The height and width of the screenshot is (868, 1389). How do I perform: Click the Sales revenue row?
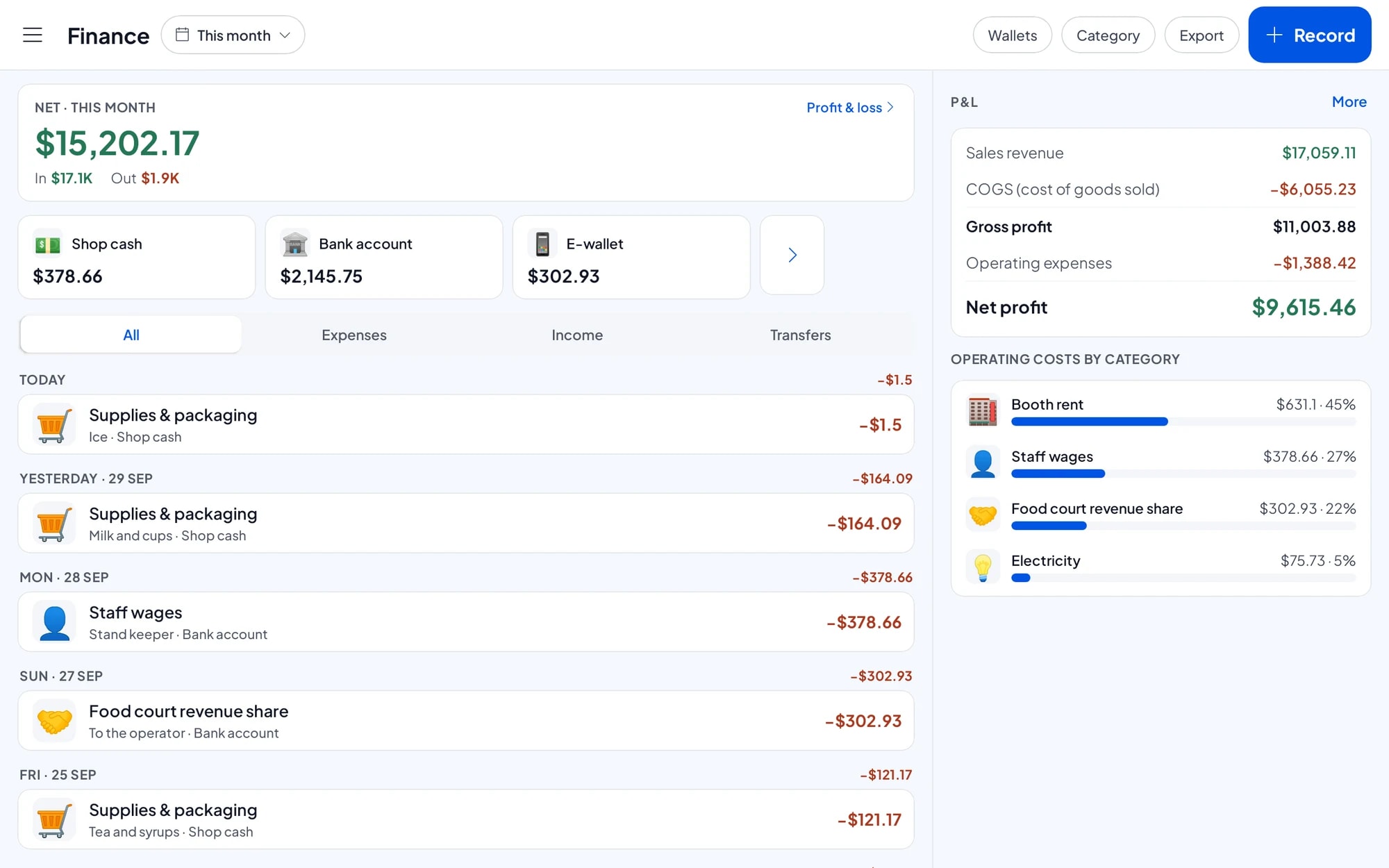(1161, 153)
